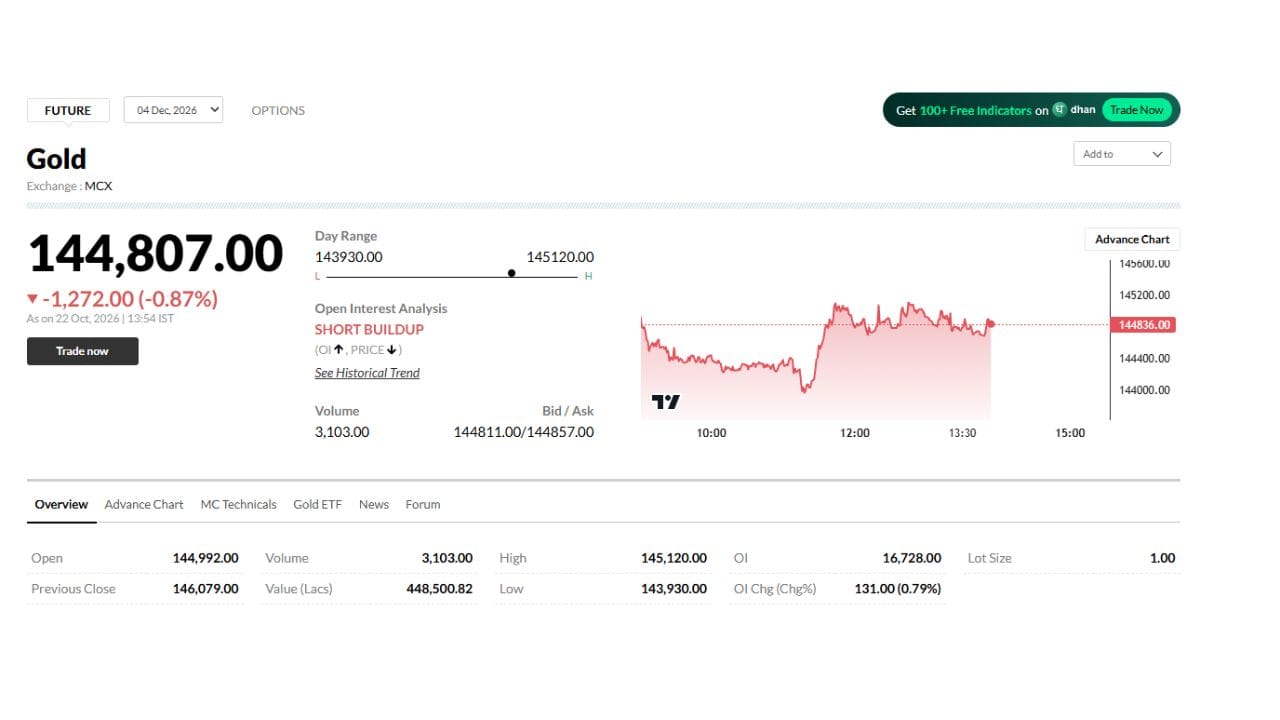Click the Low value 143,930.00 in table
1280x720 pixels.
[674, 588]
